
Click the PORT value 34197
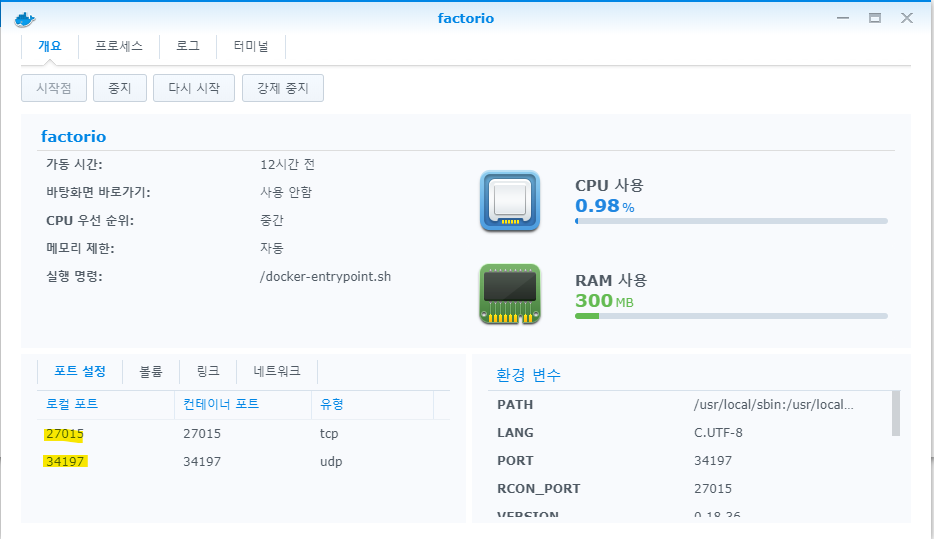[x=713, y=460]
